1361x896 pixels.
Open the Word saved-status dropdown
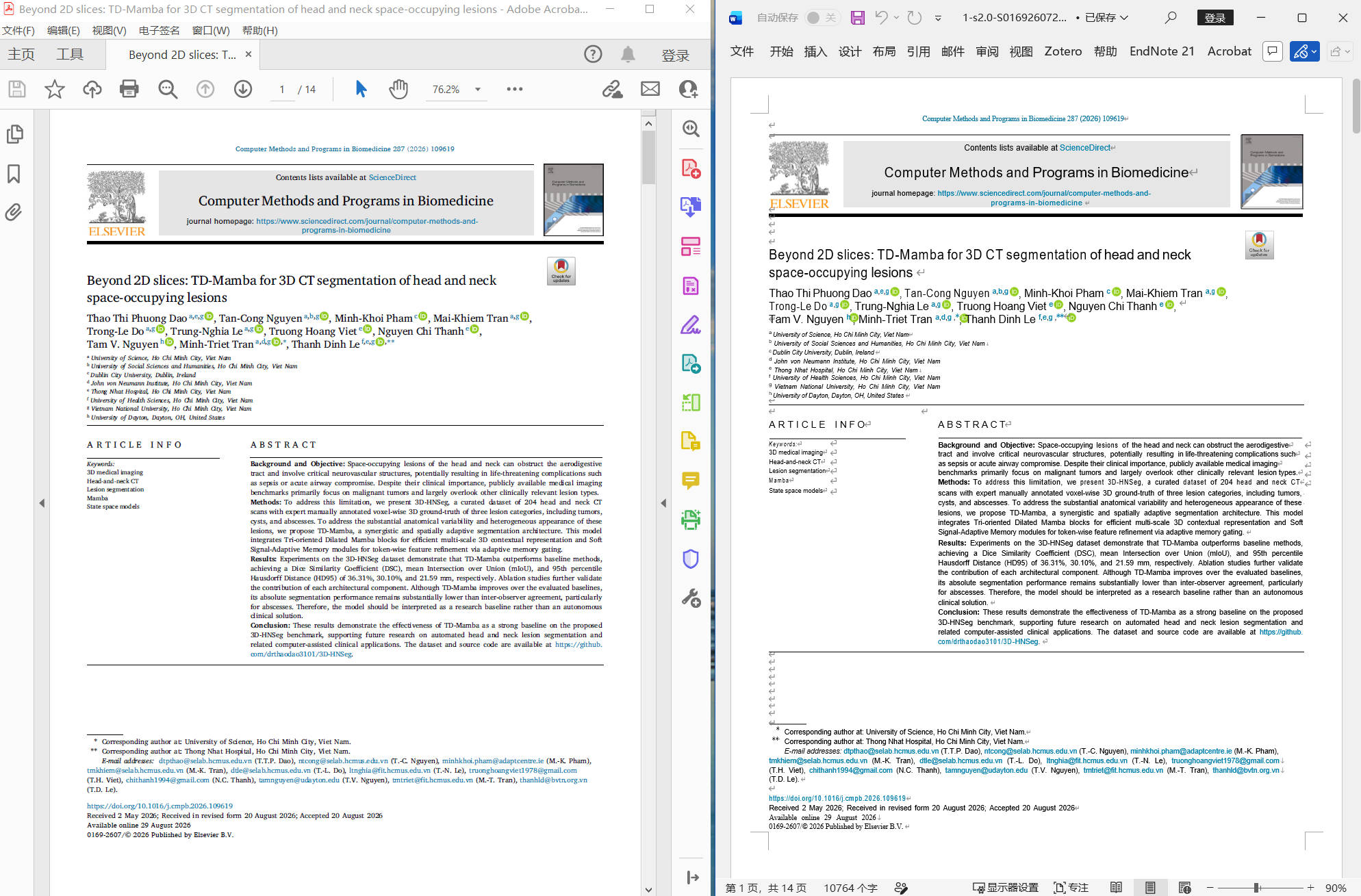point(1107,18)
